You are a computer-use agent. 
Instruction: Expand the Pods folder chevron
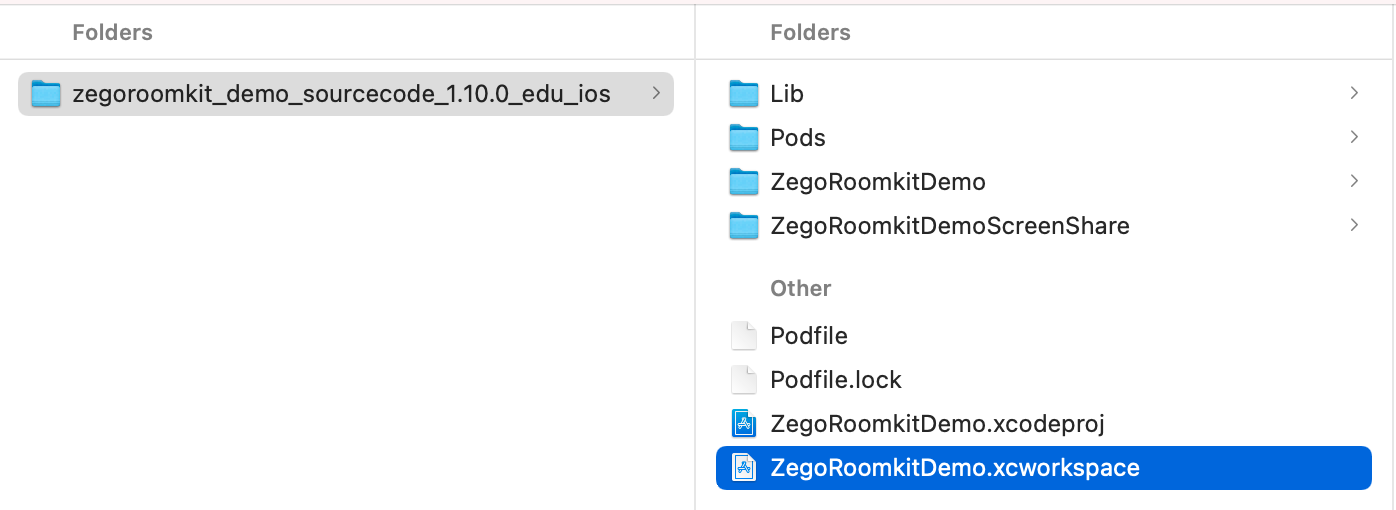1354,137
